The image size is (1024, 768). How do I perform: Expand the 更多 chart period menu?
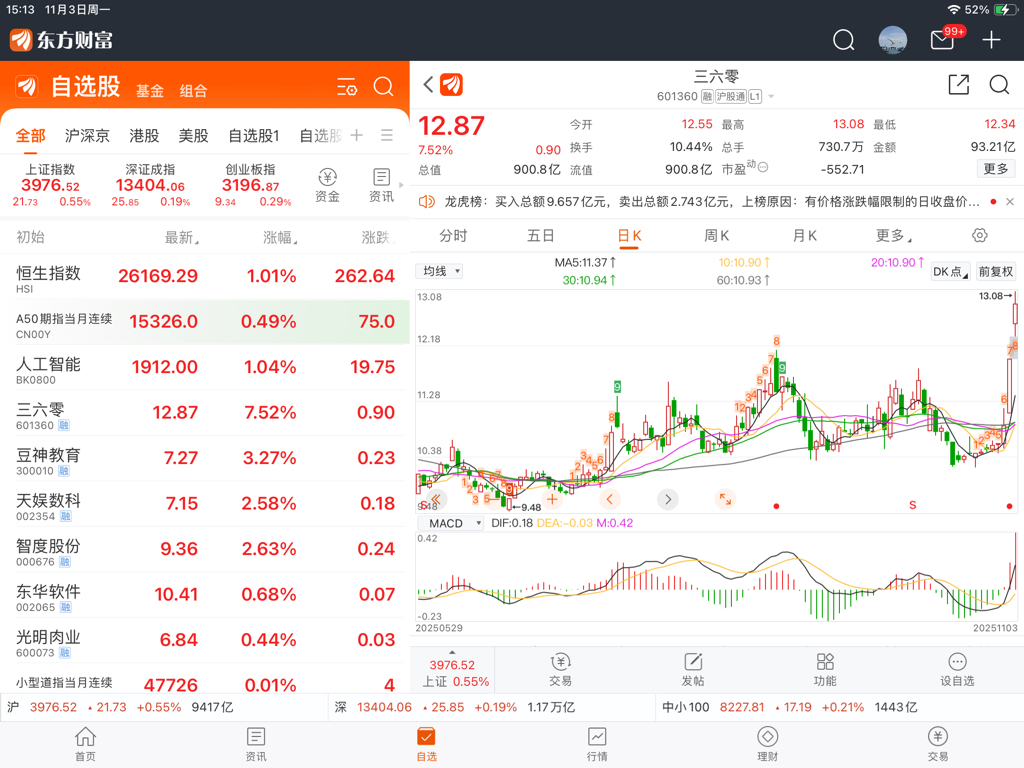pyautogui.click(x=893, y=236)
